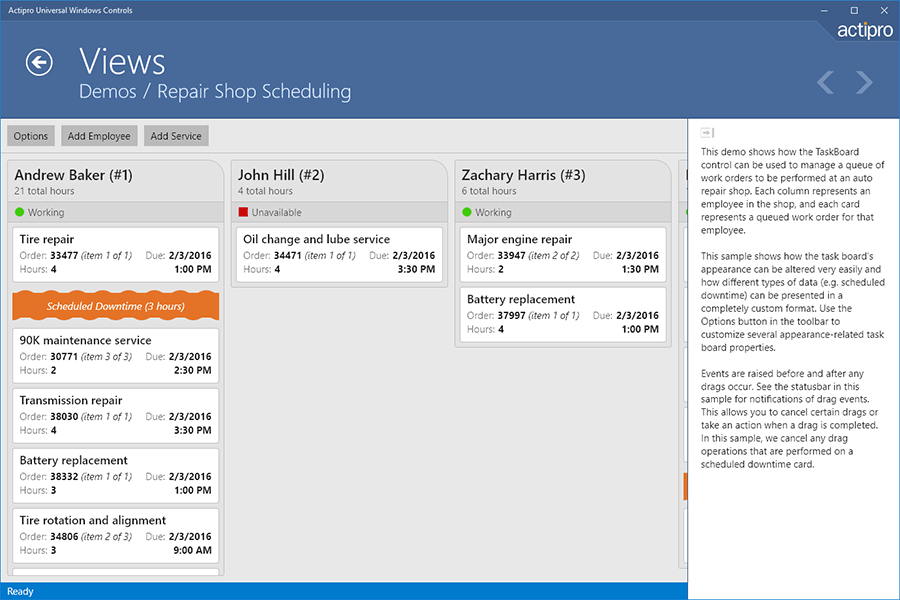This screenshot has height=600, width=900.
Task: Click John Hill's red Unavailable status square
Action: point(243,212)
